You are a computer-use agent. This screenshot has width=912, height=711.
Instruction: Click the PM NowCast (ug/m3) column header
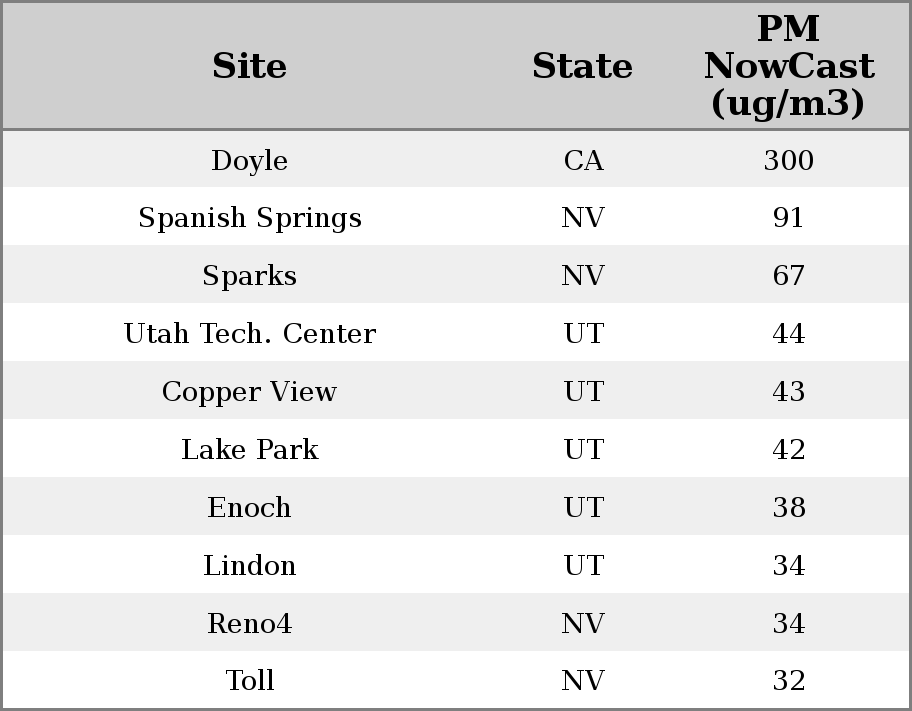click(x=788, y=66)
